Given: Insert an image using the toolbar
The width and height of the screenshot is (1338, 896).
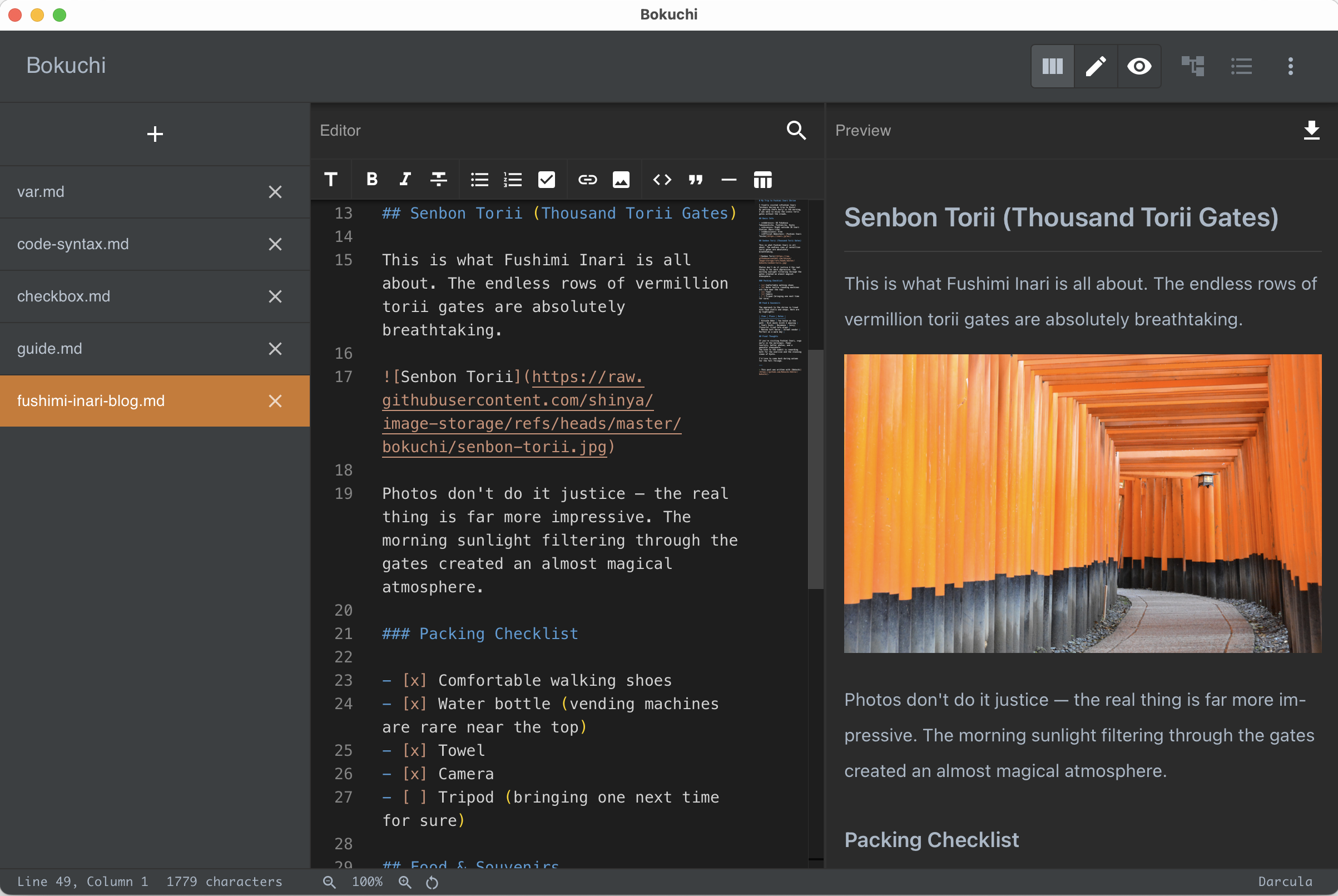Looking at the screenshot, I should pyautogui.click(x=621, y=180).
